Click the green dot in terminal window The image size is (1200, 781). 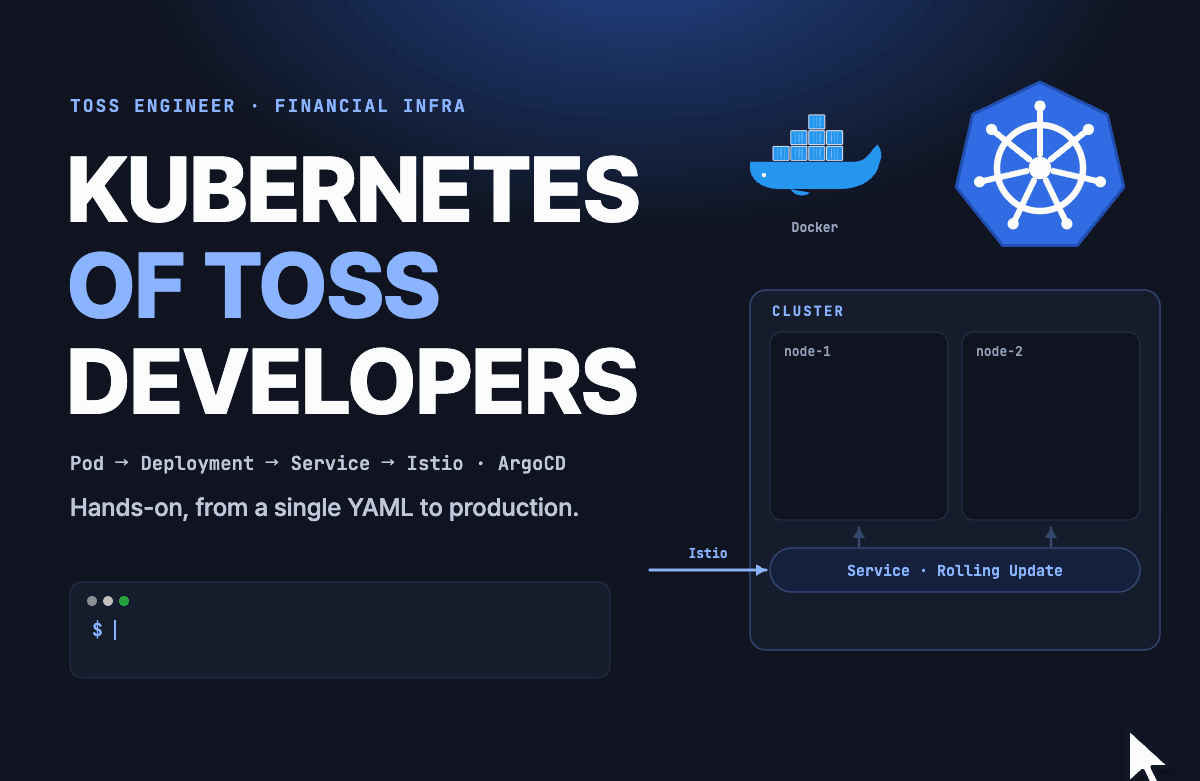(x=124, y=601)
